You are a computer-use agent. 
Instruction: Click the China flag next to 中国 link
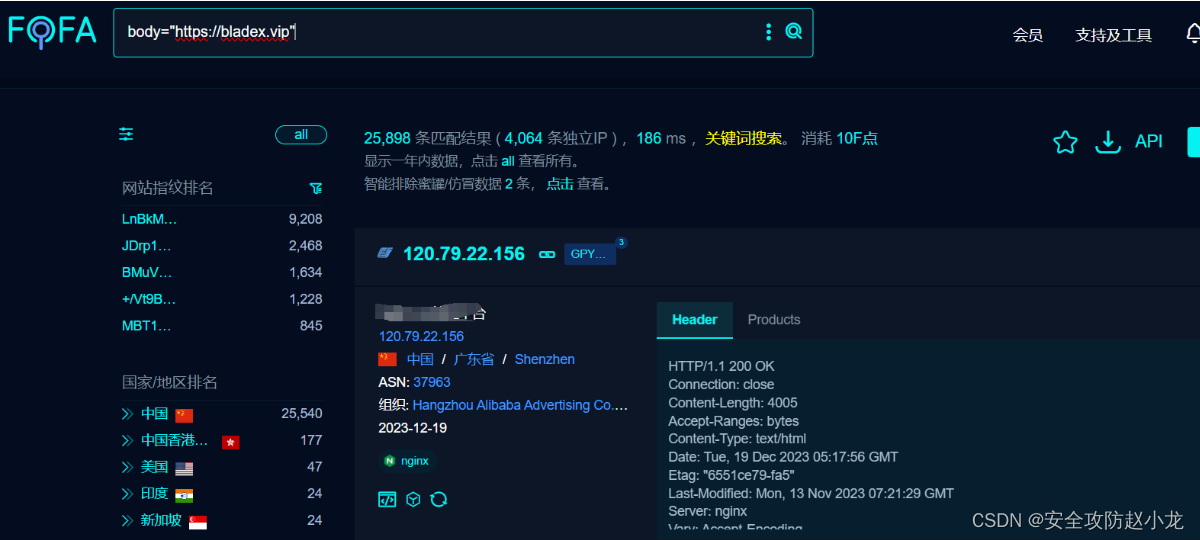tap(387, 359)
